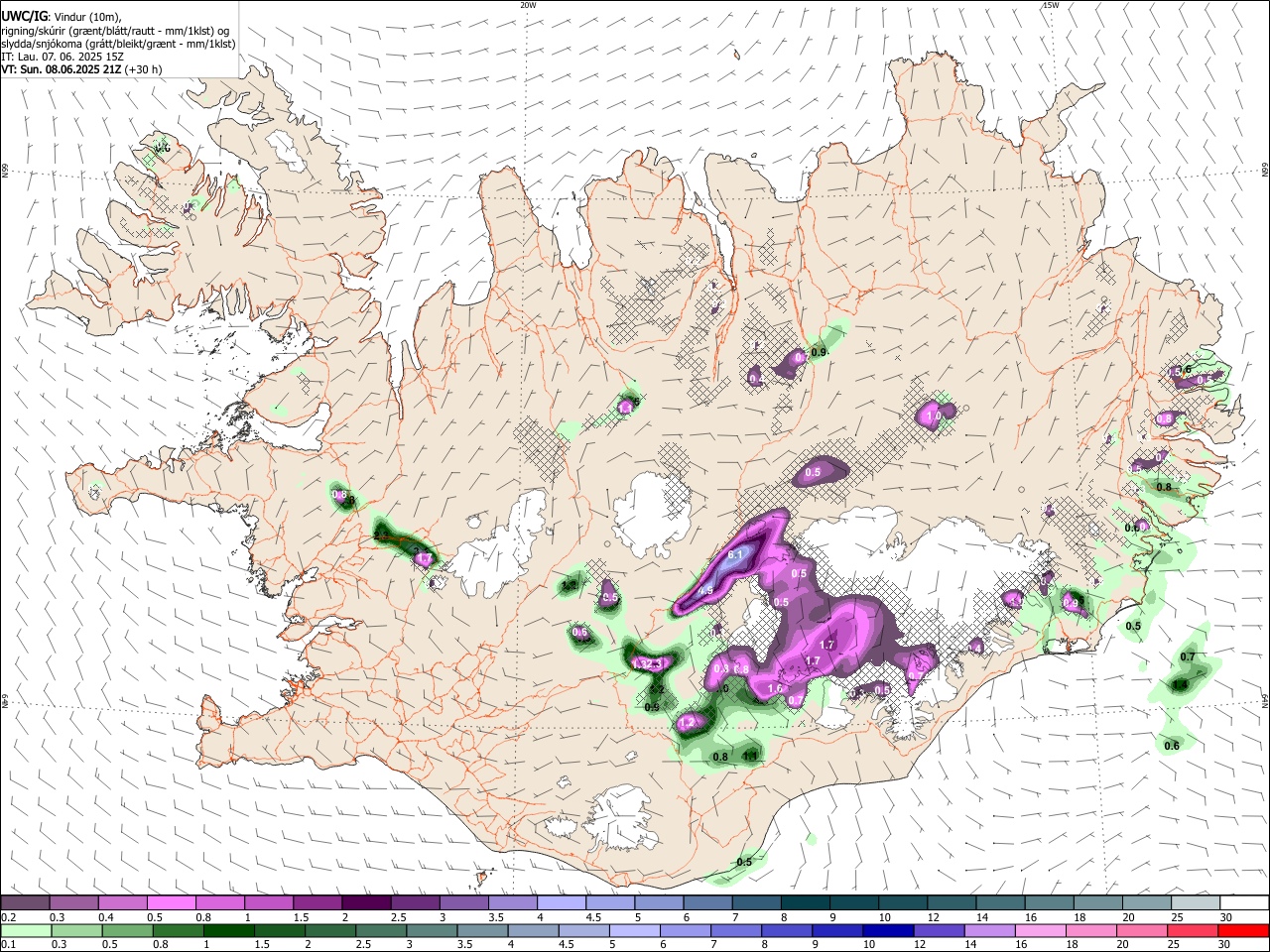The image size is (1270, 952).
Task: Click the '20W' longitude label
Action: [528, 5]
